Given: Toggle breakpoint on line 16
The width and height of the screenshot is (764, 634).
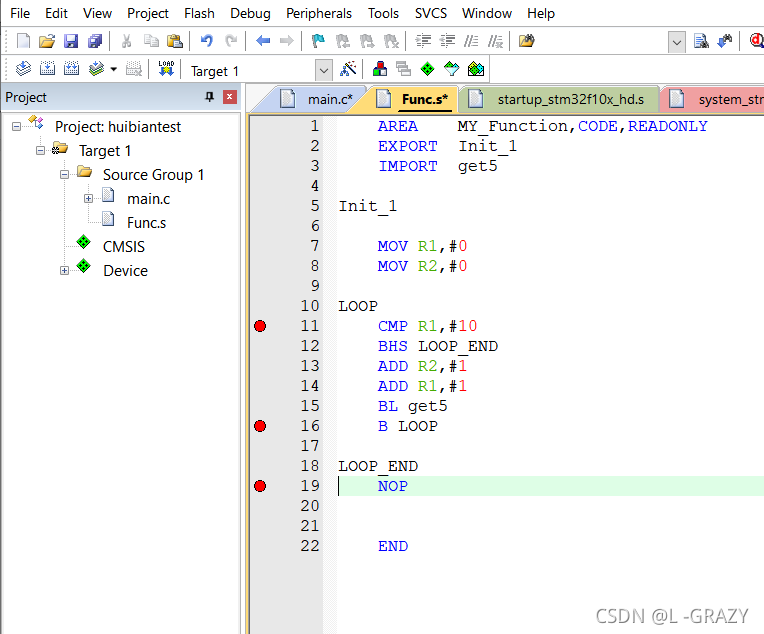Looking at the screenshot, I should coord(260,426).
